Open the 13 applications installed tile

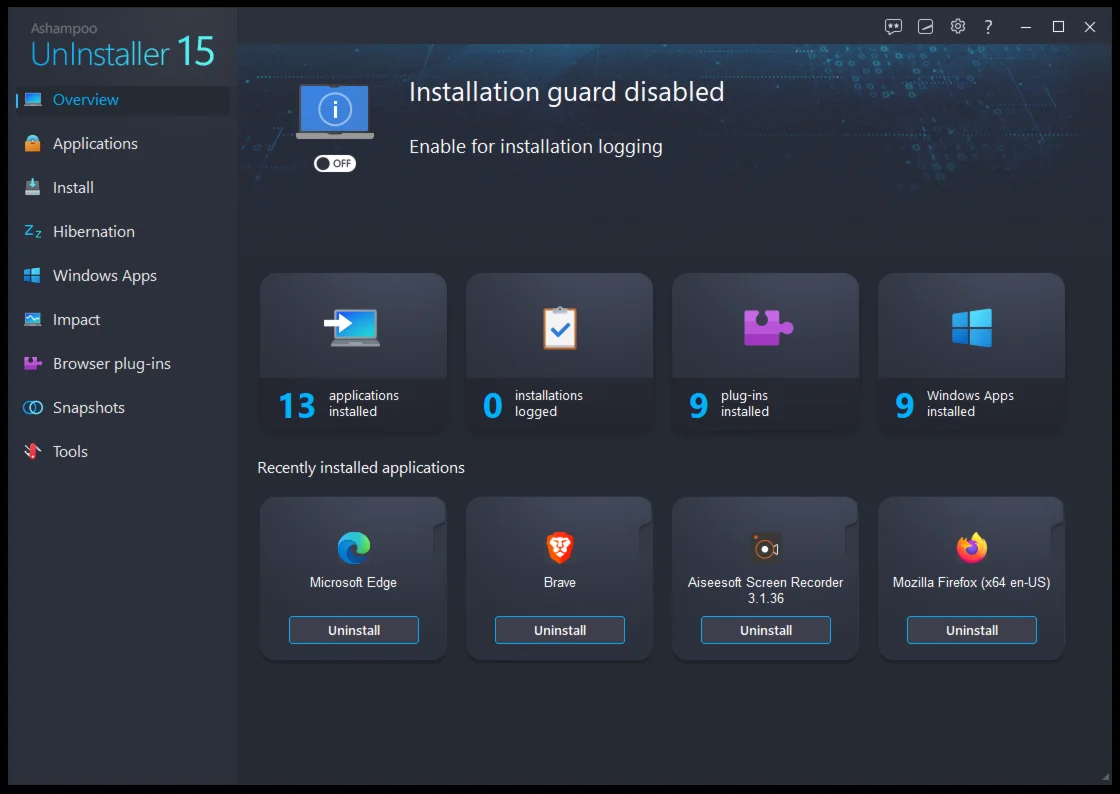pyautogui.click(x=353, y=352)
